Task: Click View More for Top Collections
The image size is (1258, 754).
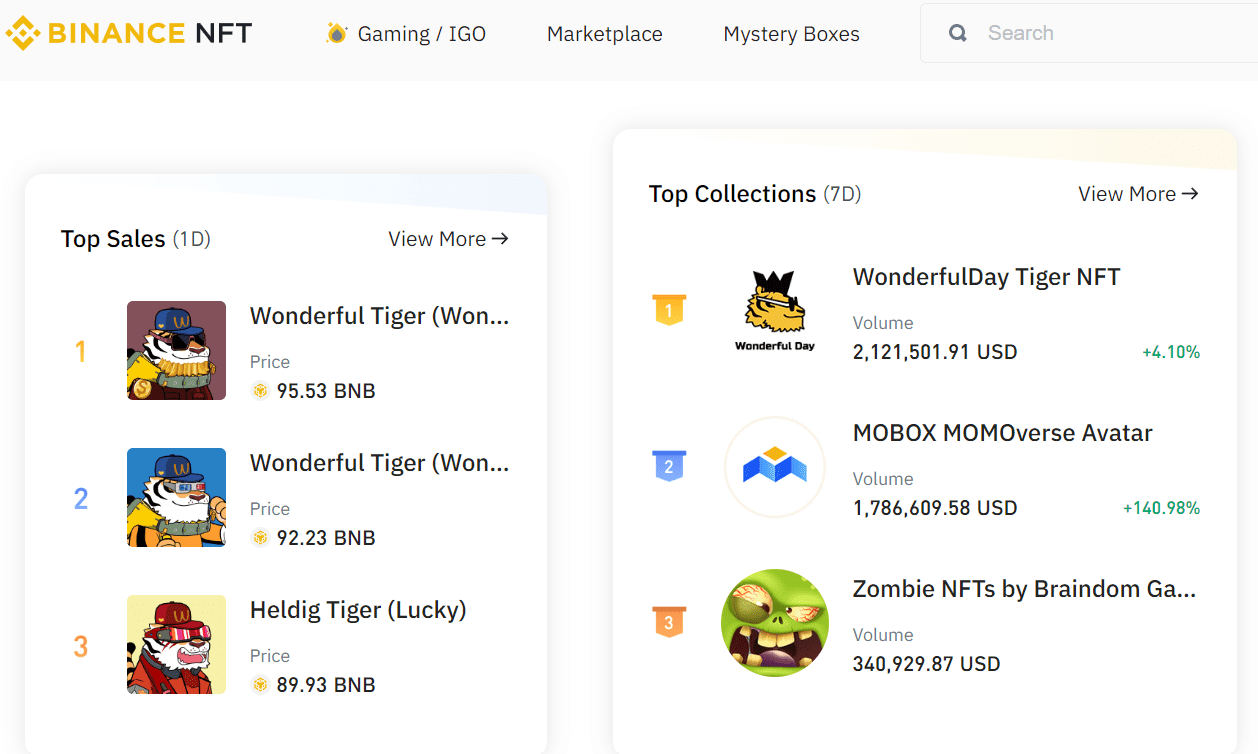Action: coord(1138,194)
